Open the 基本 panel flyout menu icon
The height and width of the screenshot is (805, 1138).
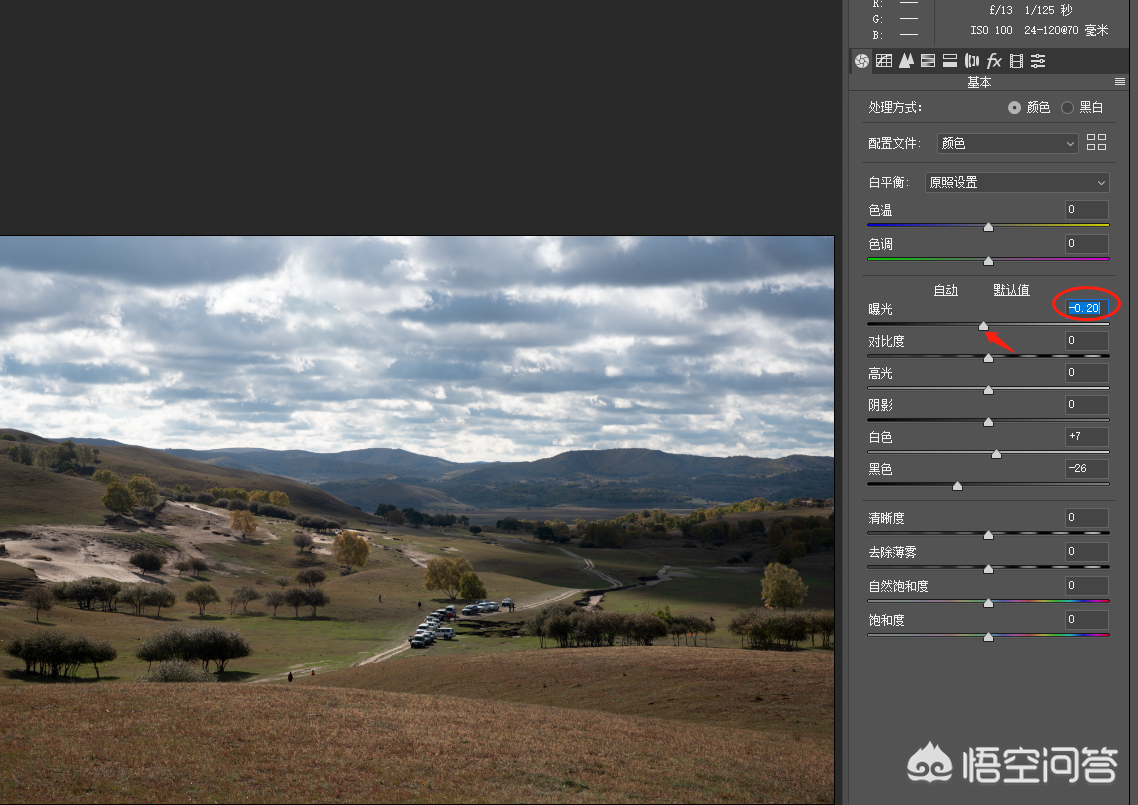(x=1120, y=82)
